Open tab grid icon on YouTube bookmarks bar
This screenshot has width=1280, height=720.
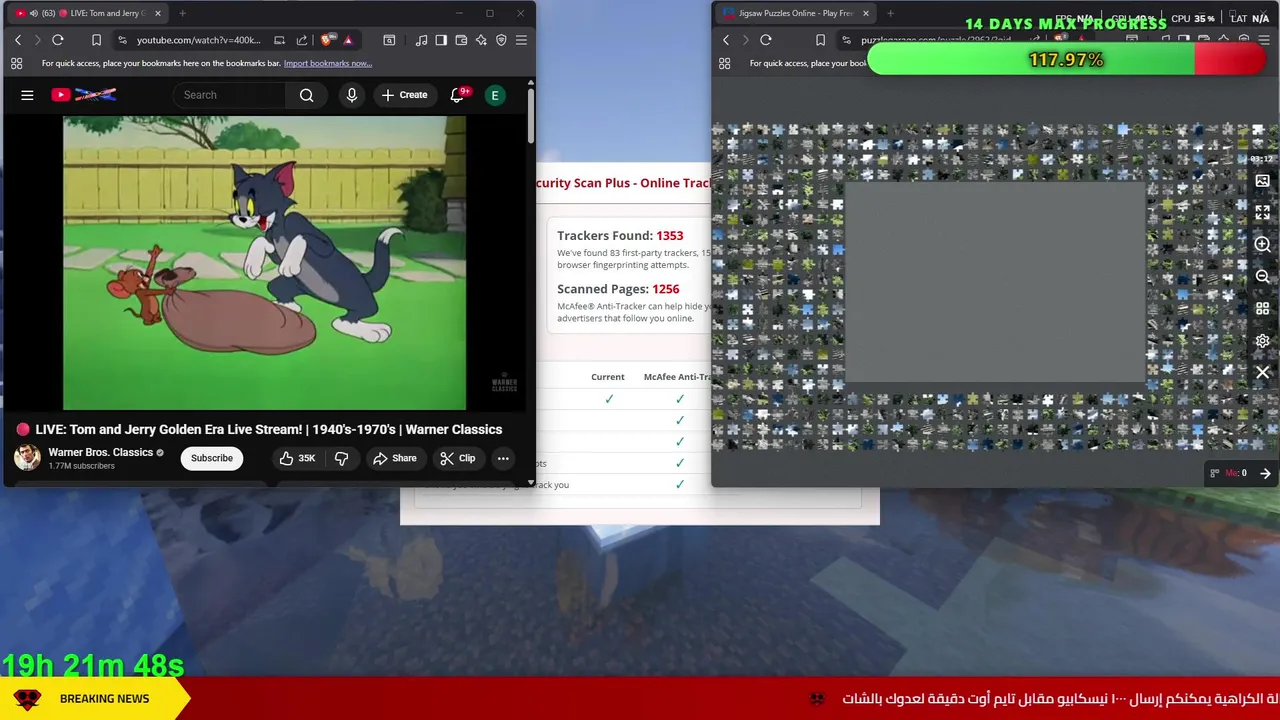(x=16, y=63)
